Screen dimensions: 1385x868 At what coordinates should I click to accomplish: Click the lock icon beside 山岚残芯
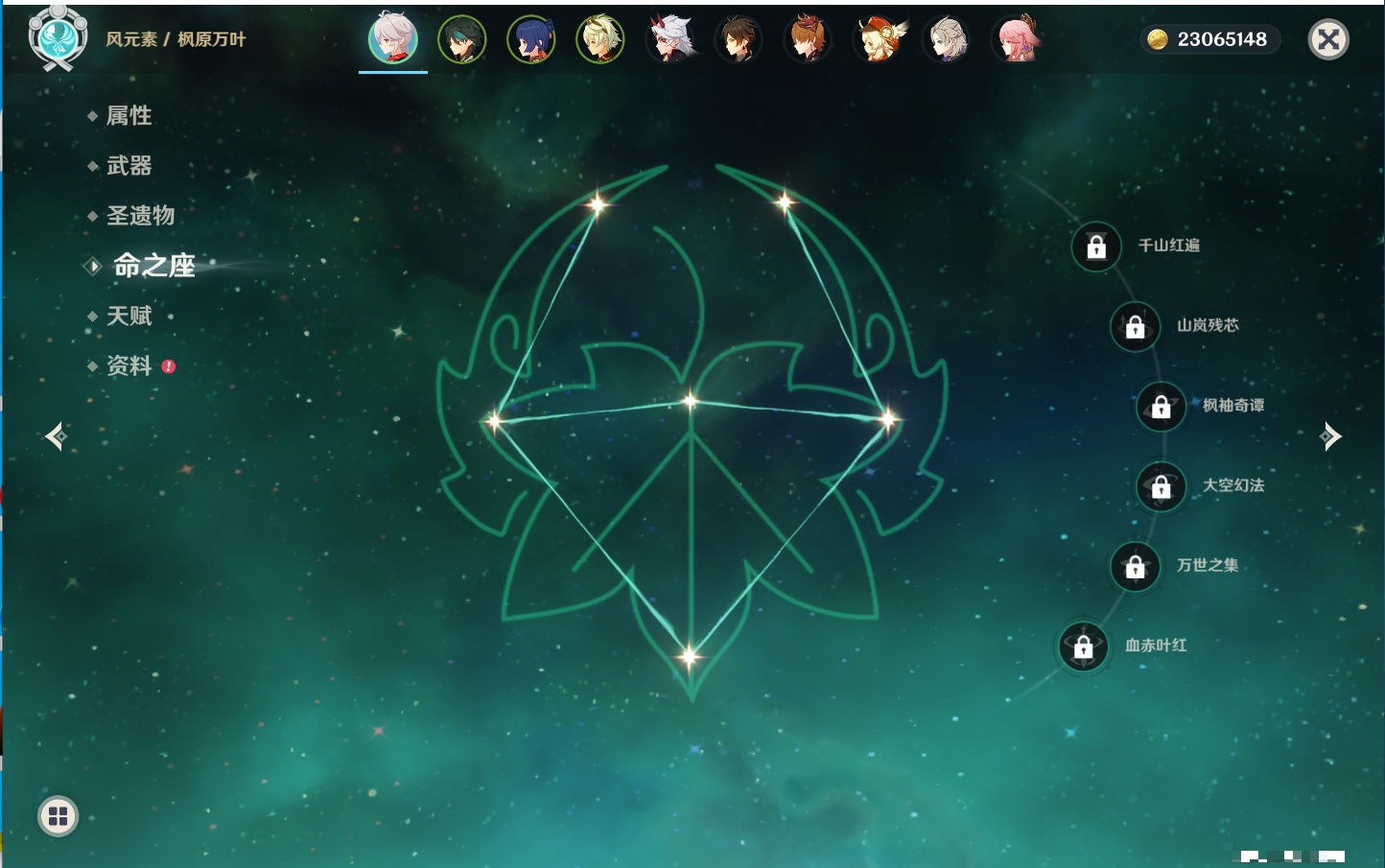click(1136, 327)
